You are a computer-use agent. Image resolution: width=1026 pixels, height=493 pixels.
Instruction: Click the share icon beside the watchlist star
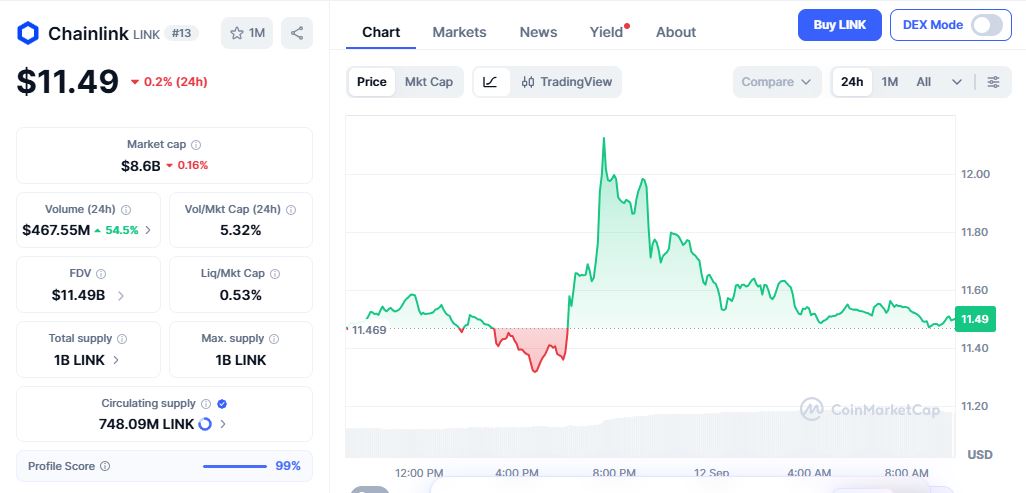296,33
